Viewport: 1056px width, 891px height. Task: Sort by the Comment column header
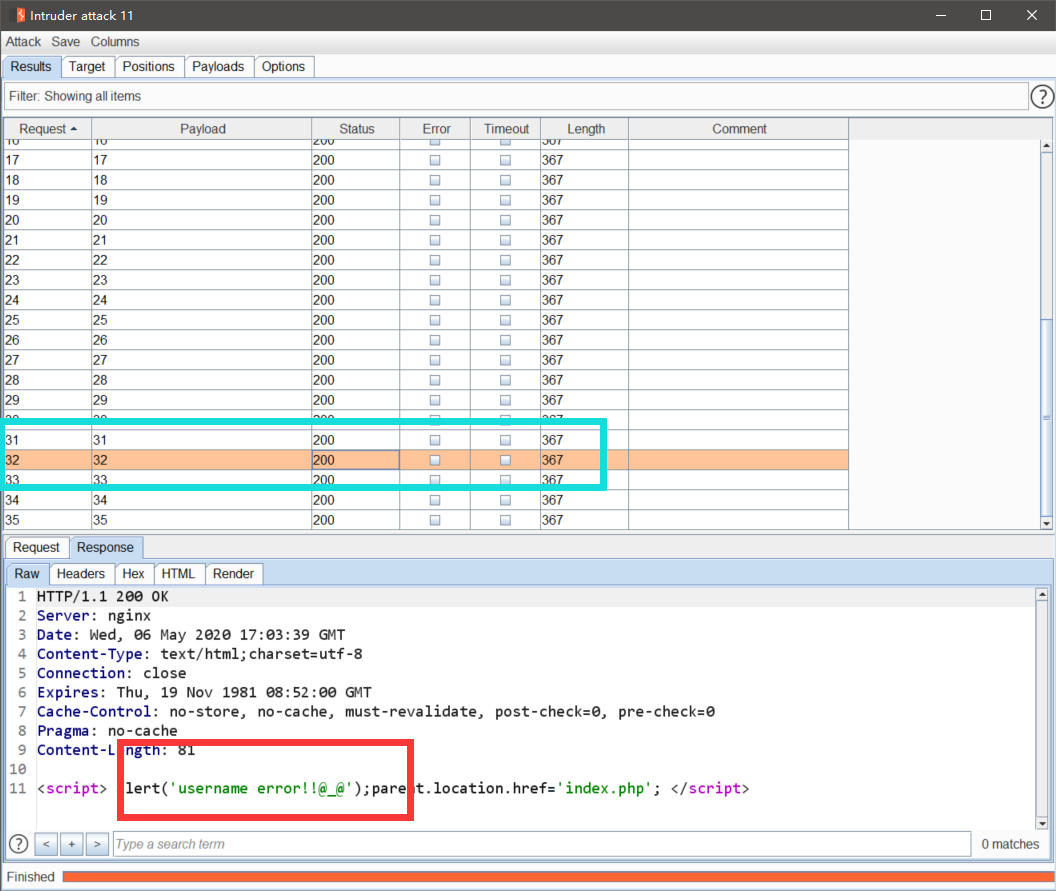(x=739, y=129)
